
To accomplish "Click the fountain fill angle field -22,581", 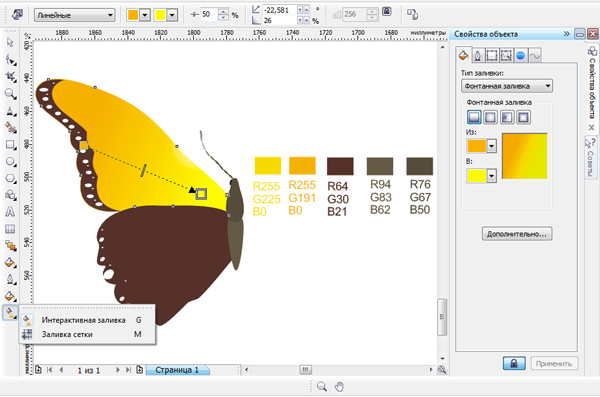I will (x=280, y=10).
